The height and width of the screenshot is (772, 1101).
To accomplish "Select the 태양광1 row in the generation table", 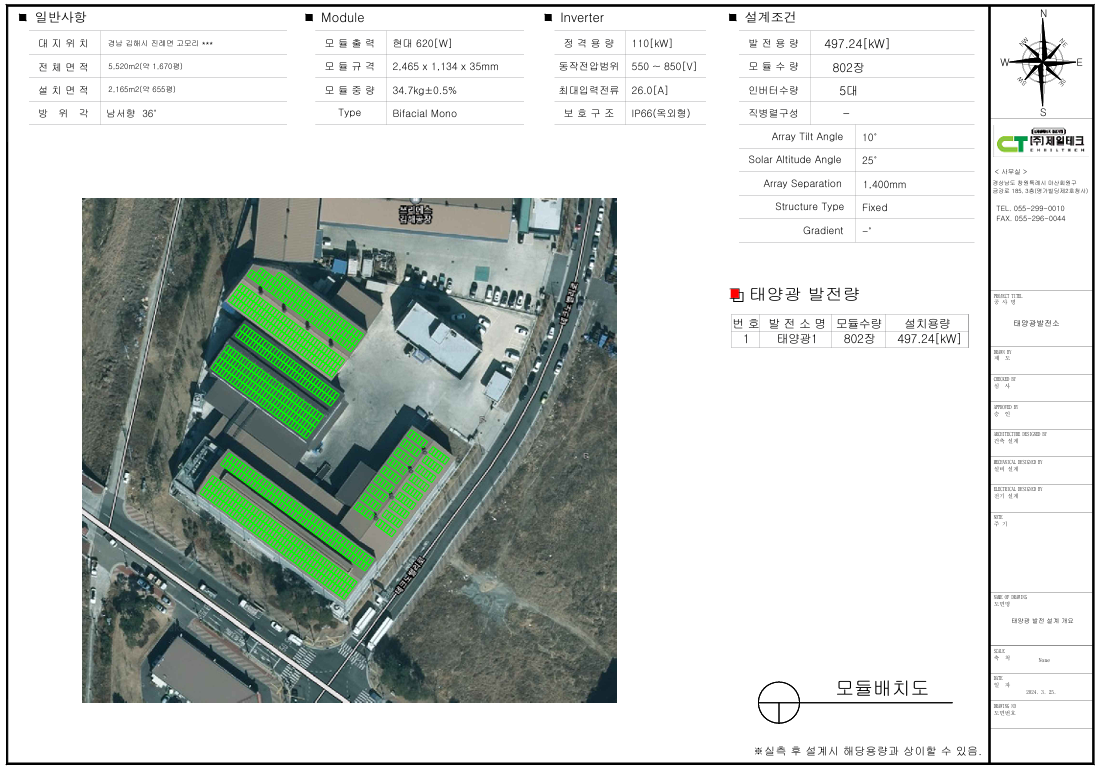I will point(796,339).
